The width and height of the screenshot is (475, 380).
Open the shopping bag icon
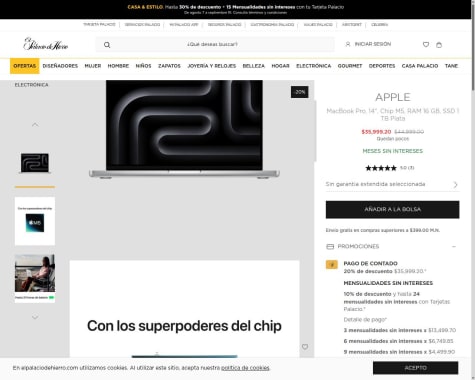439,45
